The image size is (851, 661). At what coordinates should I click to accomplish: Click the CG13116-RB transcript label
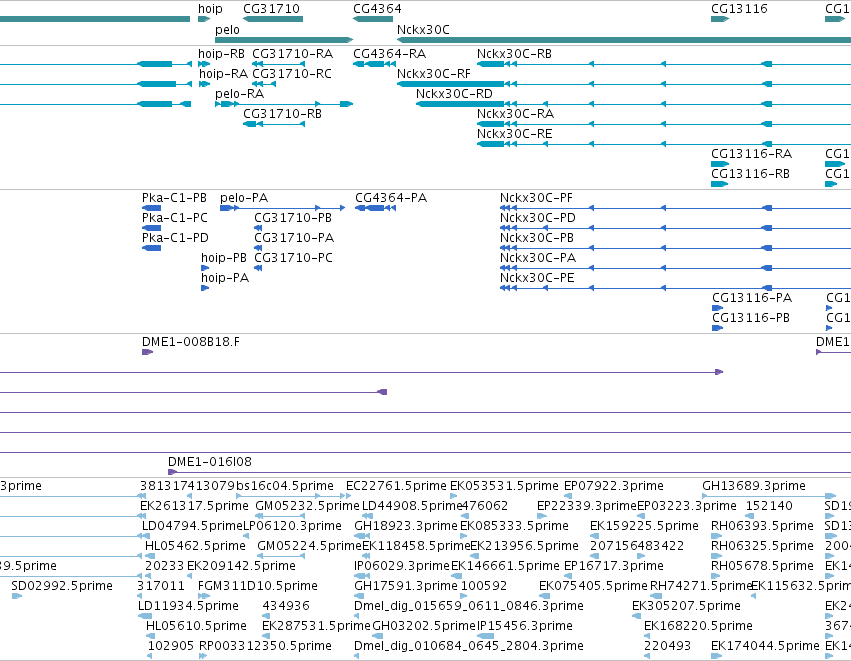[751, 174]
